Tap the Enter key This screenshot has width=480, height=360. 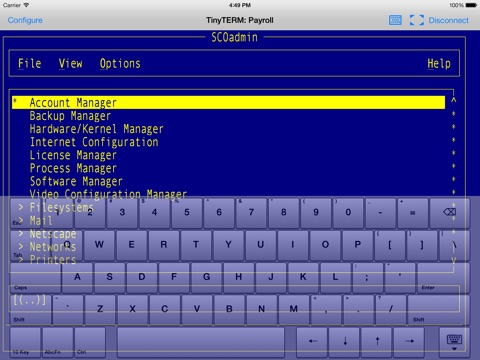coord(443,278)
